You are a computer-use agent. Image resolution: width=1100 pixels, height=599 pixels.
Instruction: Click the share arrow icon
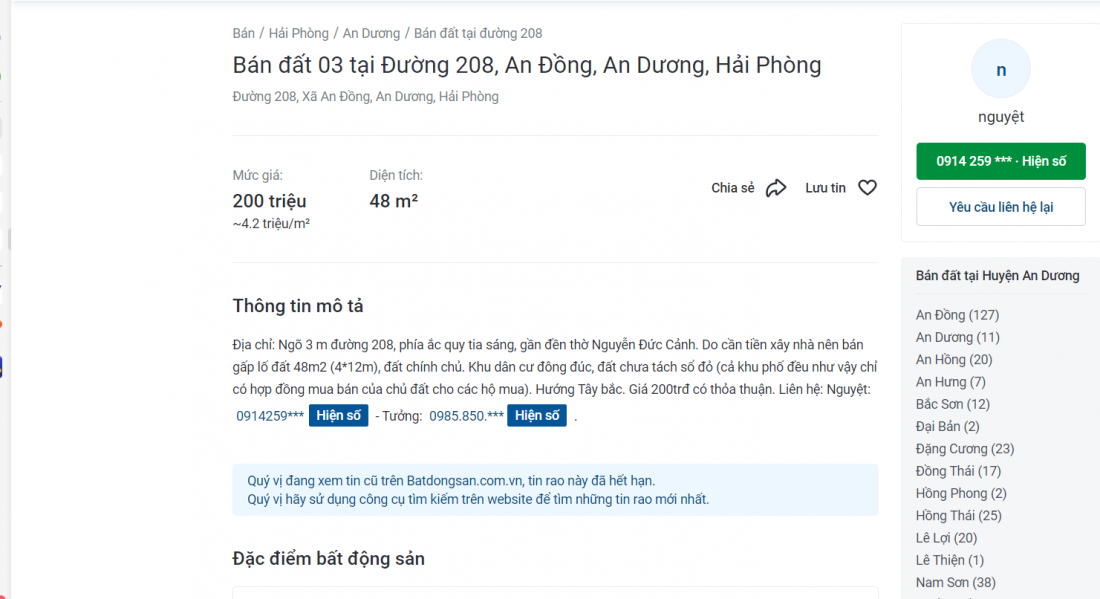coord(776,188)
